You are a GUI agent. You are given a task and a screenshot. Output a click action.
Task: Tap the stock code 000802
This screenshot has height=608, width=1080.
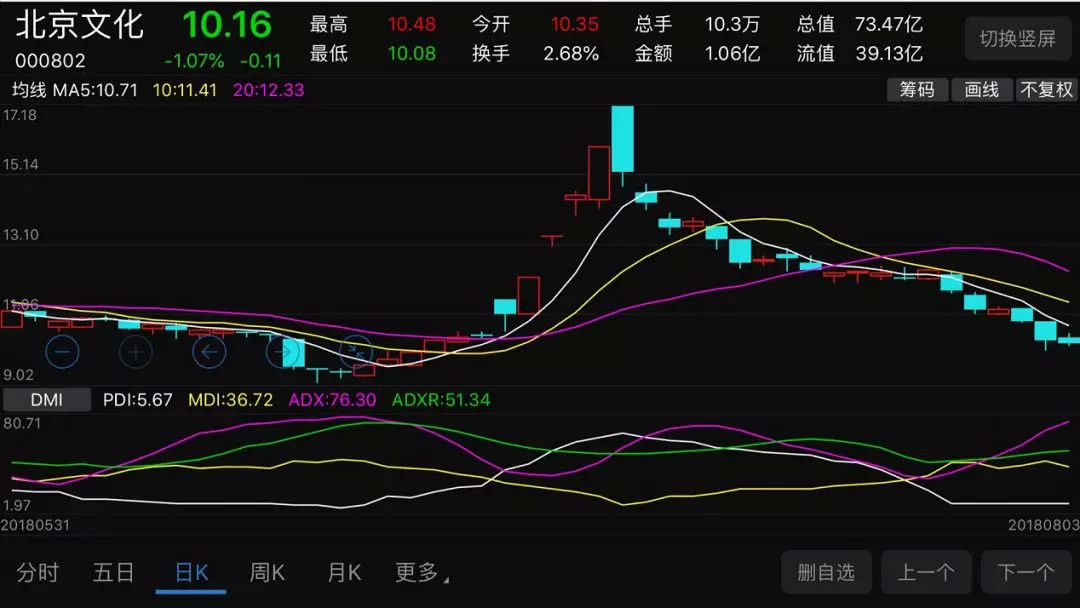coord(50,61)
